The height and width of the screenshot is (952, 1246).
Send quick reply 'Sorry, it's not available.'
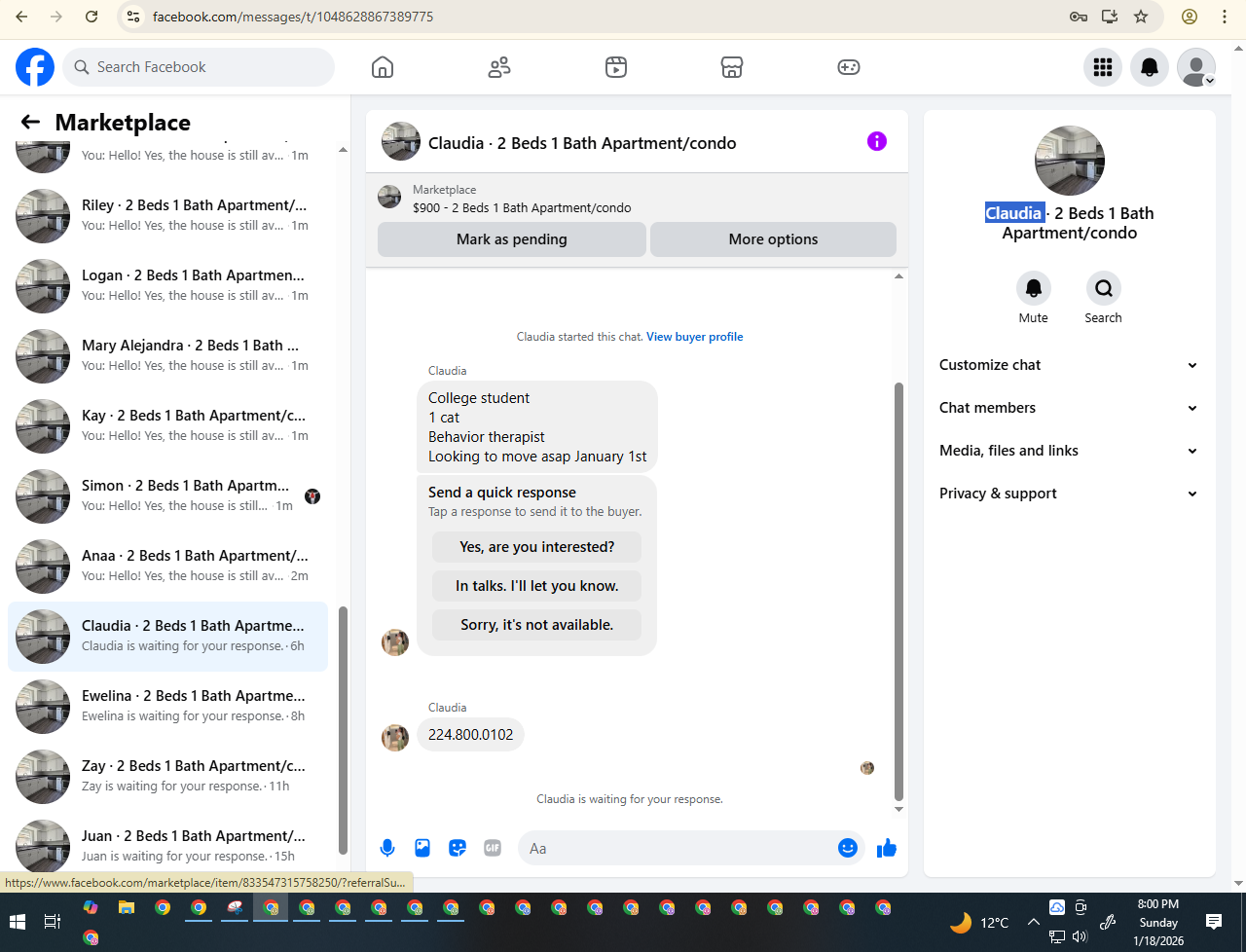[537, 625]
